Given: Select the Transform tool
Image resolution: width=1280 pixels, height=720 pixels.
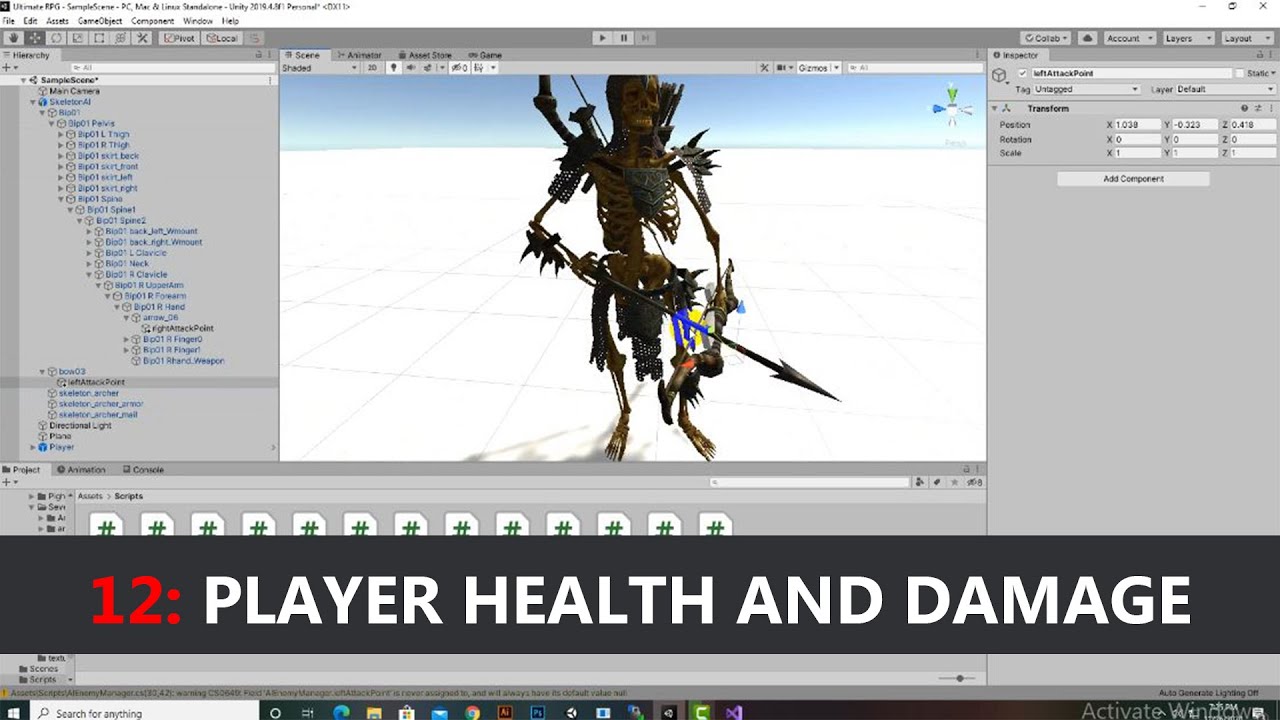Looking at the screenshot, I should [120, 38].
